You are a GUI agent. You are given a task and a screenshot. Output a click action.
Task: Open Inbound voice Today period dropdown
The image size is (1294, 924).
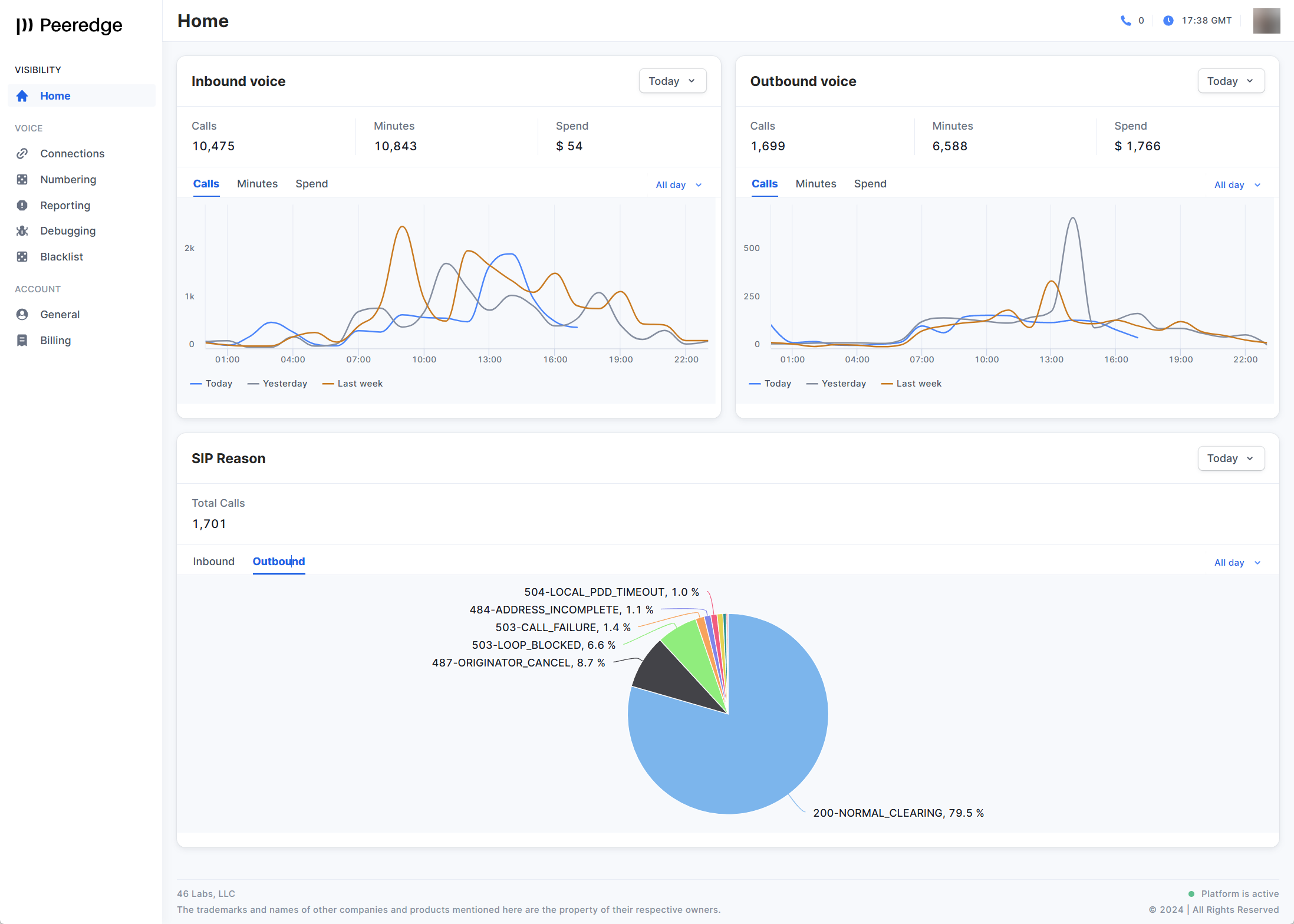(672, 81)
